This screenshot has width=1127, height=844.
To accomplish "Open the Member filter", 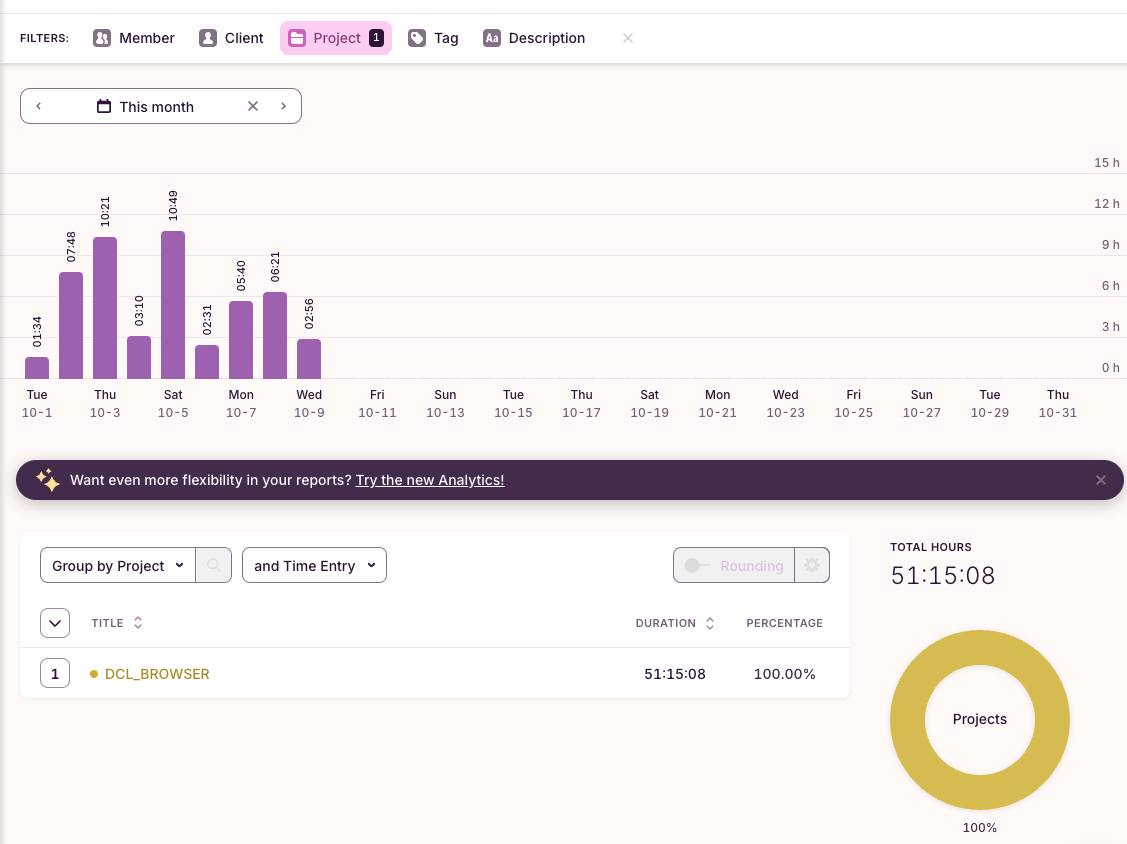I will 134,38.
